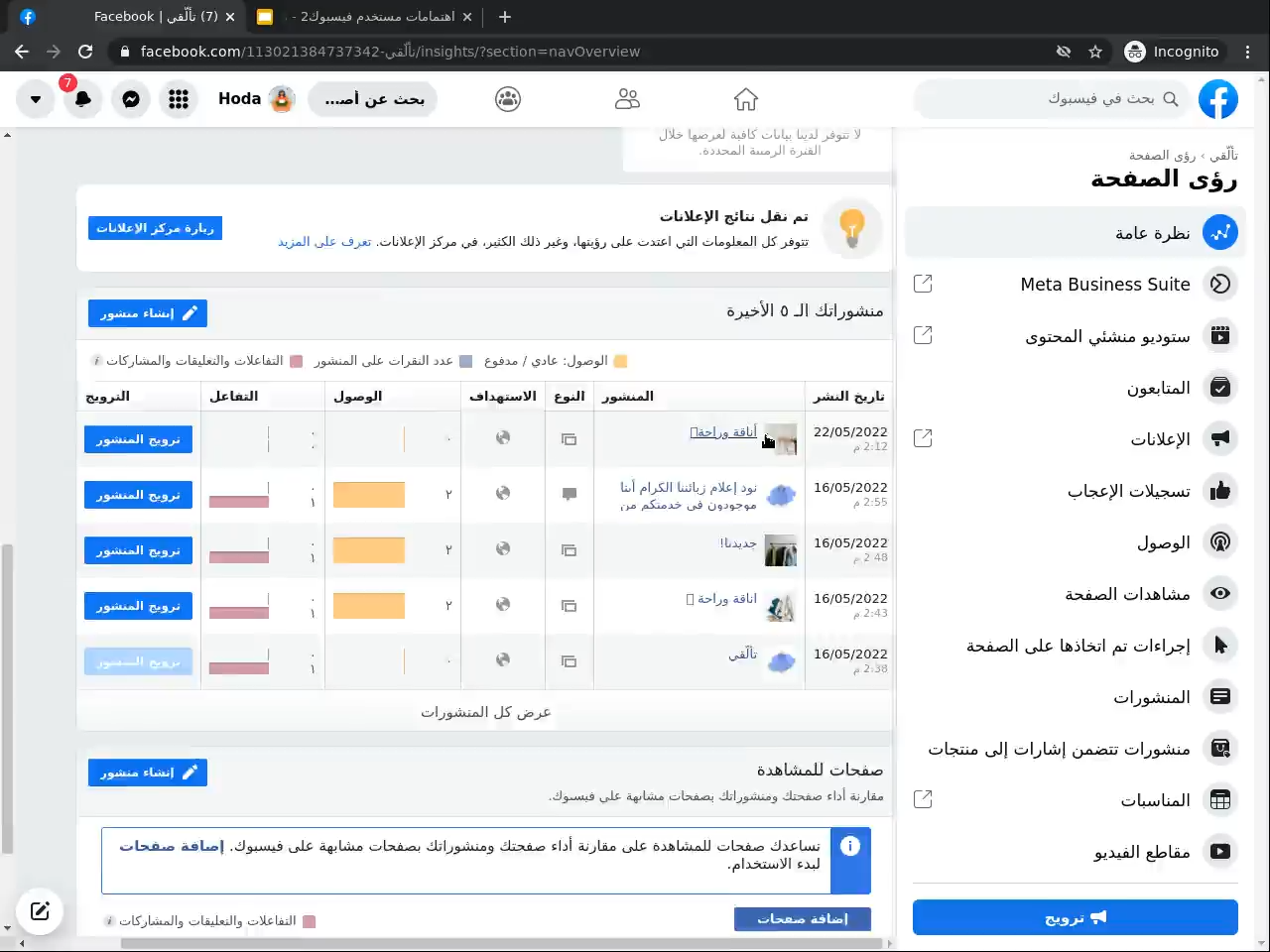Click info icon beside reactions legend above posts table
Screen dimensions: 1270x952
pyautogui.click(x=96, y=361)
